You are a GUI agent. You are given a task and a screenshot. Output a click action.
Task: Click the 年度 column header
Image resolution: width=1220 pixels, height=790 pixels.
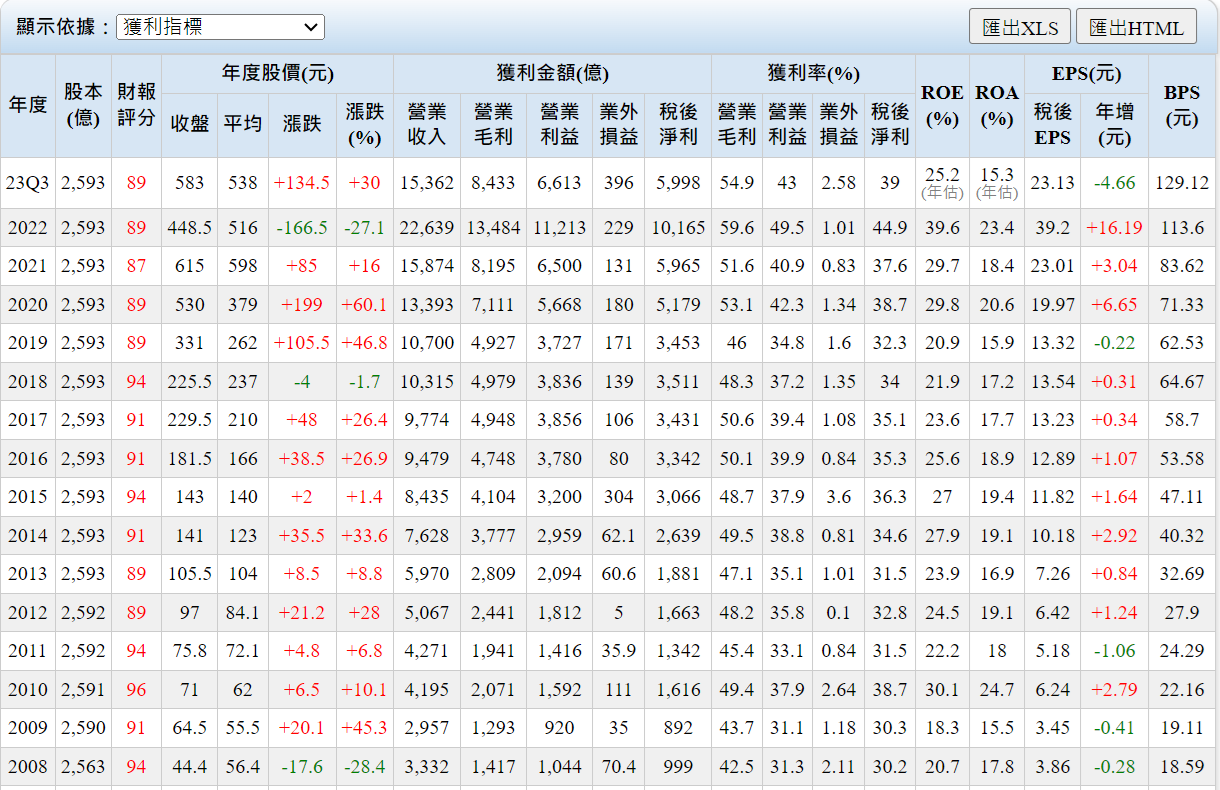pyautogui.click(x=28, y=105)
